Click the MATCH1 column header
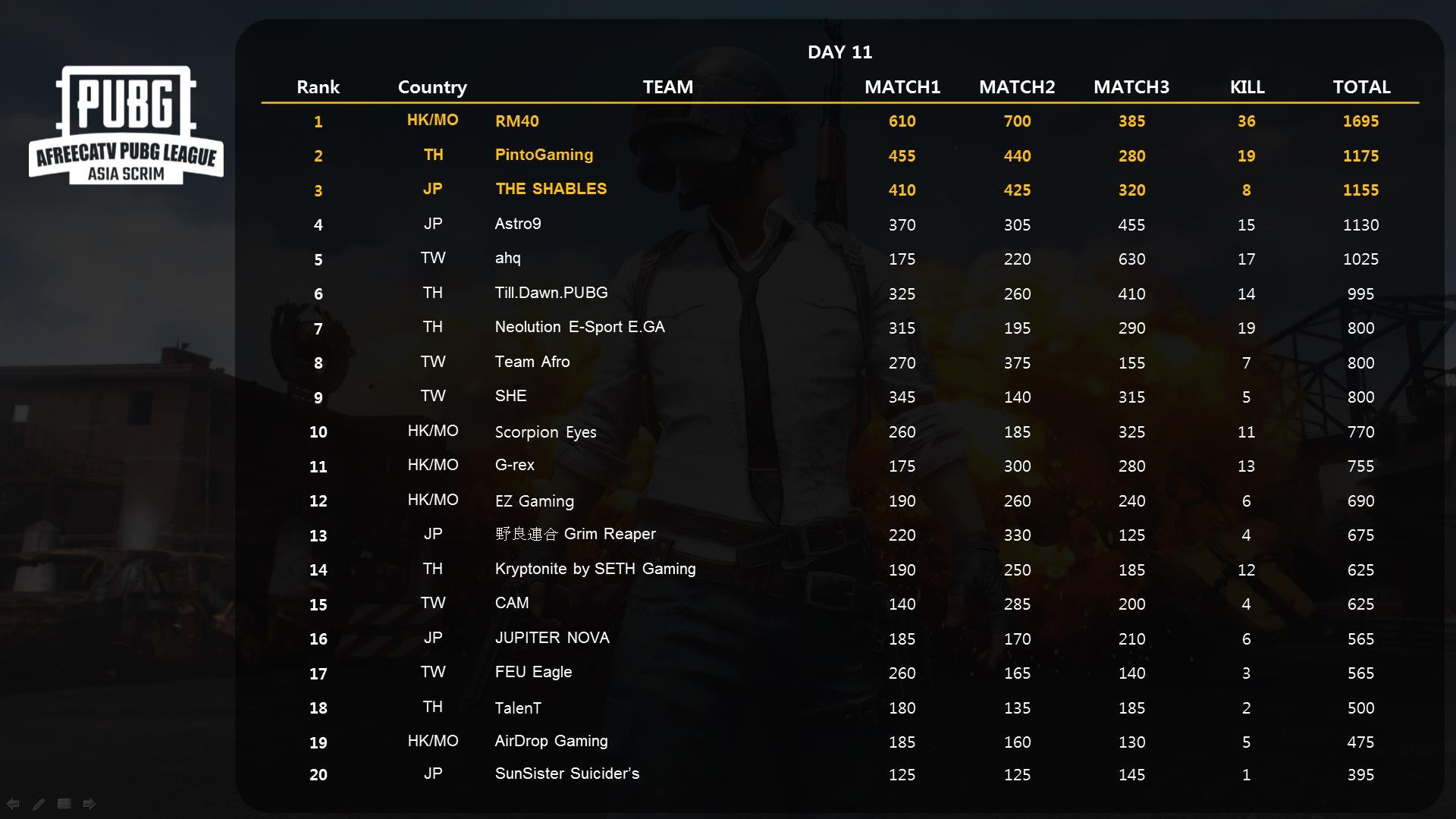The image size is (1456, 819). (x=902, y=87)
